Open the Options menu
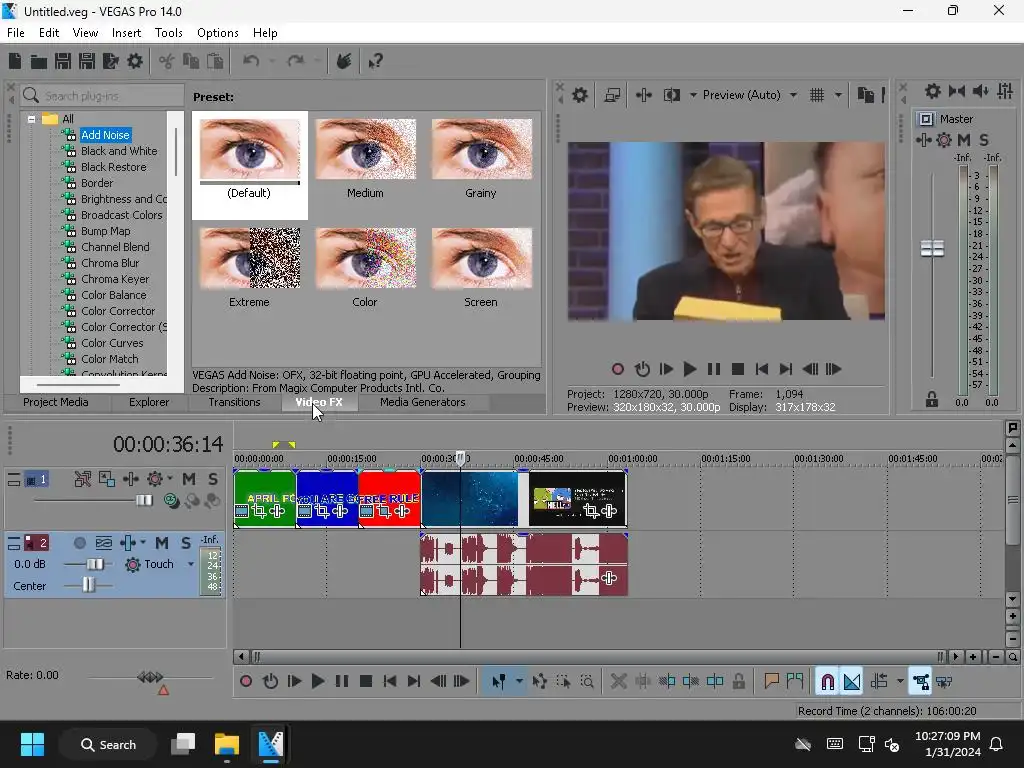 [217, 33]
